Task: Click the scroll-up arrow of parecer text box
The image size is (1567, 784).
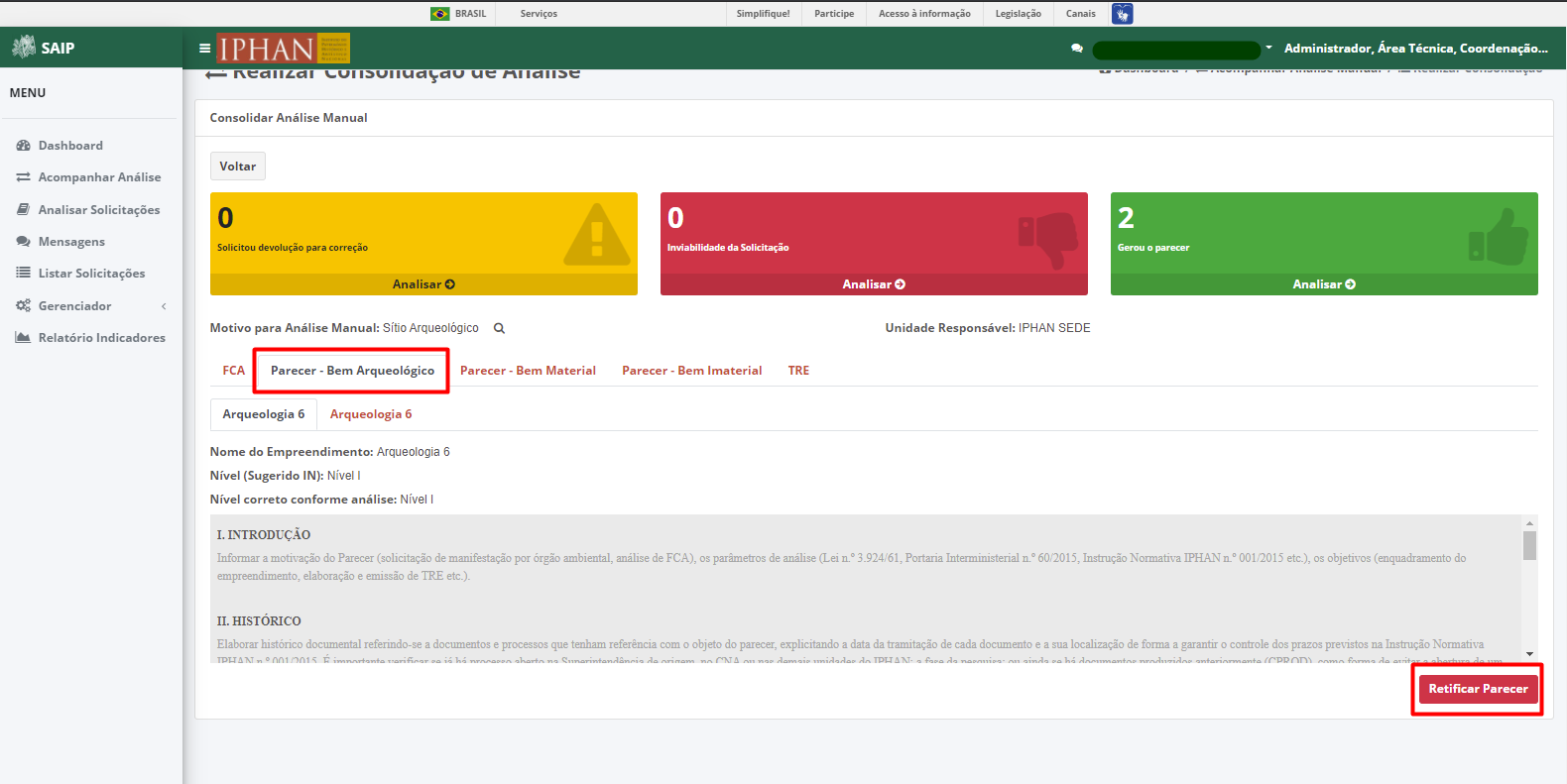Action: pos(1529,522)
